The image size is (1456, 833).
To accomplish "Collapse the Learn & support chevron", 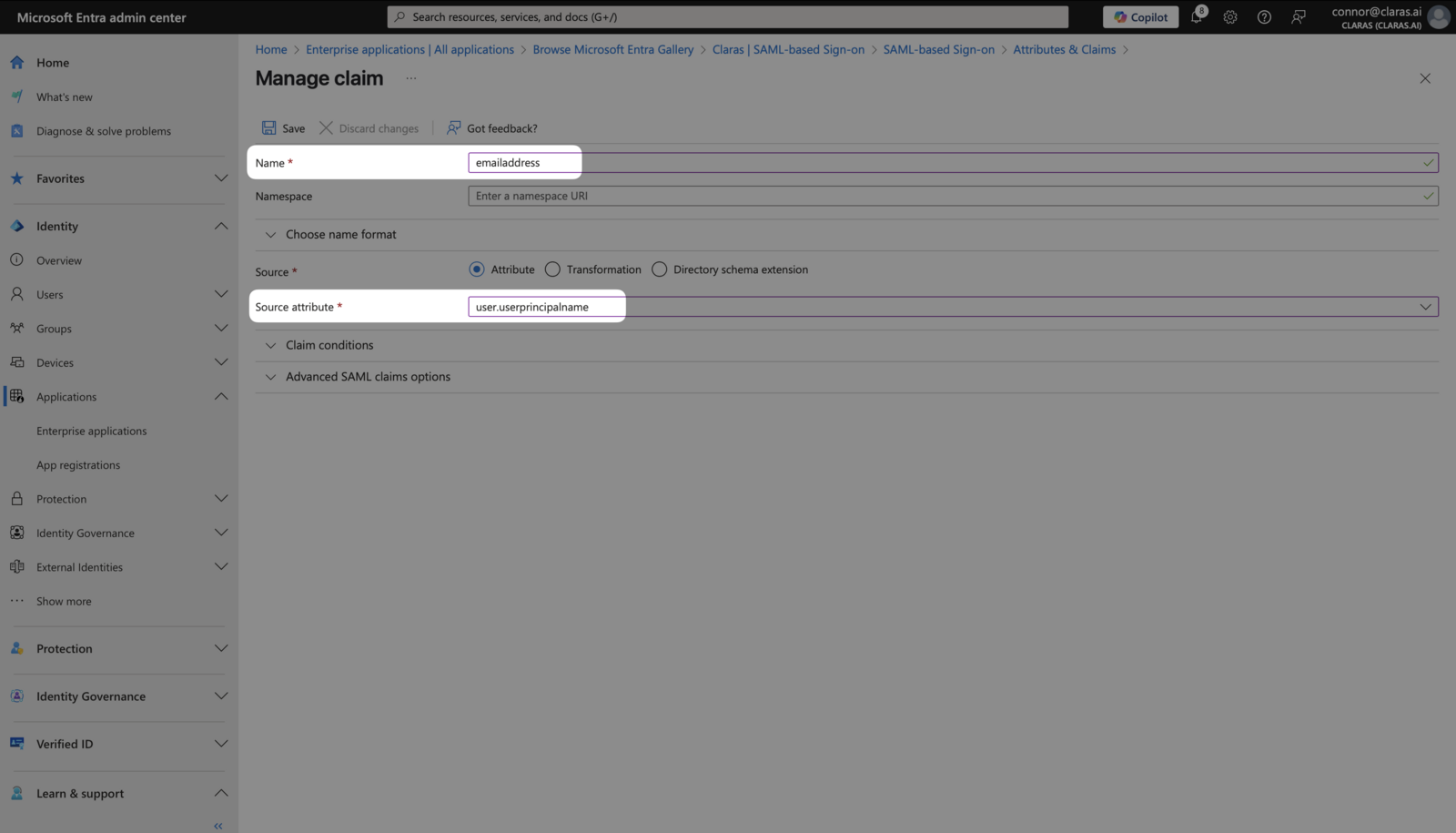I will tap(221, 793).
